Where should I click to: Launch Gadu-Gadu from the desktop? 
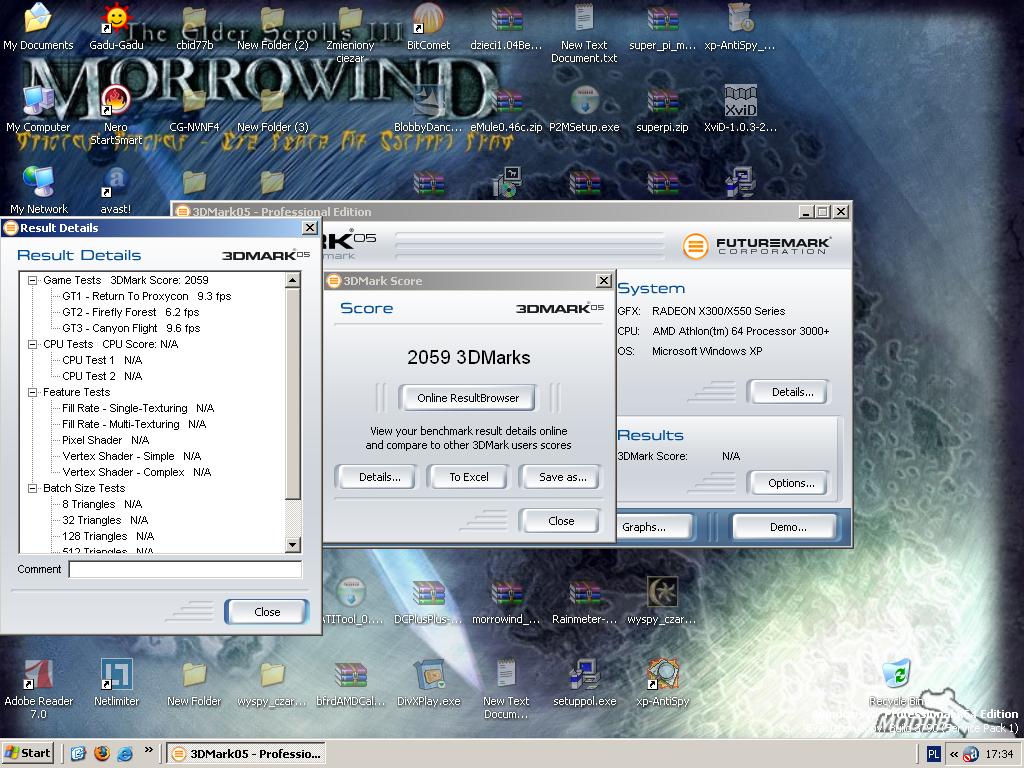click(x=116, y=26)
